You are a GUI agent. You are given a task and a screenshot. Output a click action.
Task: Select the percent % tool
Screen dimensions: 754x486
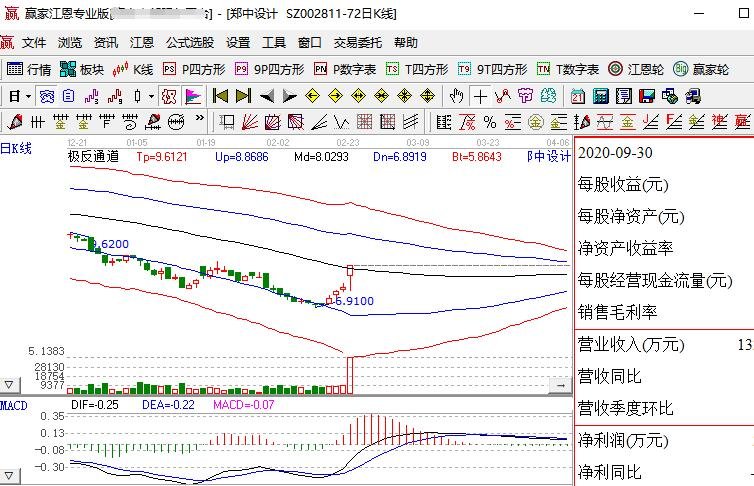click(x=490, y=122)
